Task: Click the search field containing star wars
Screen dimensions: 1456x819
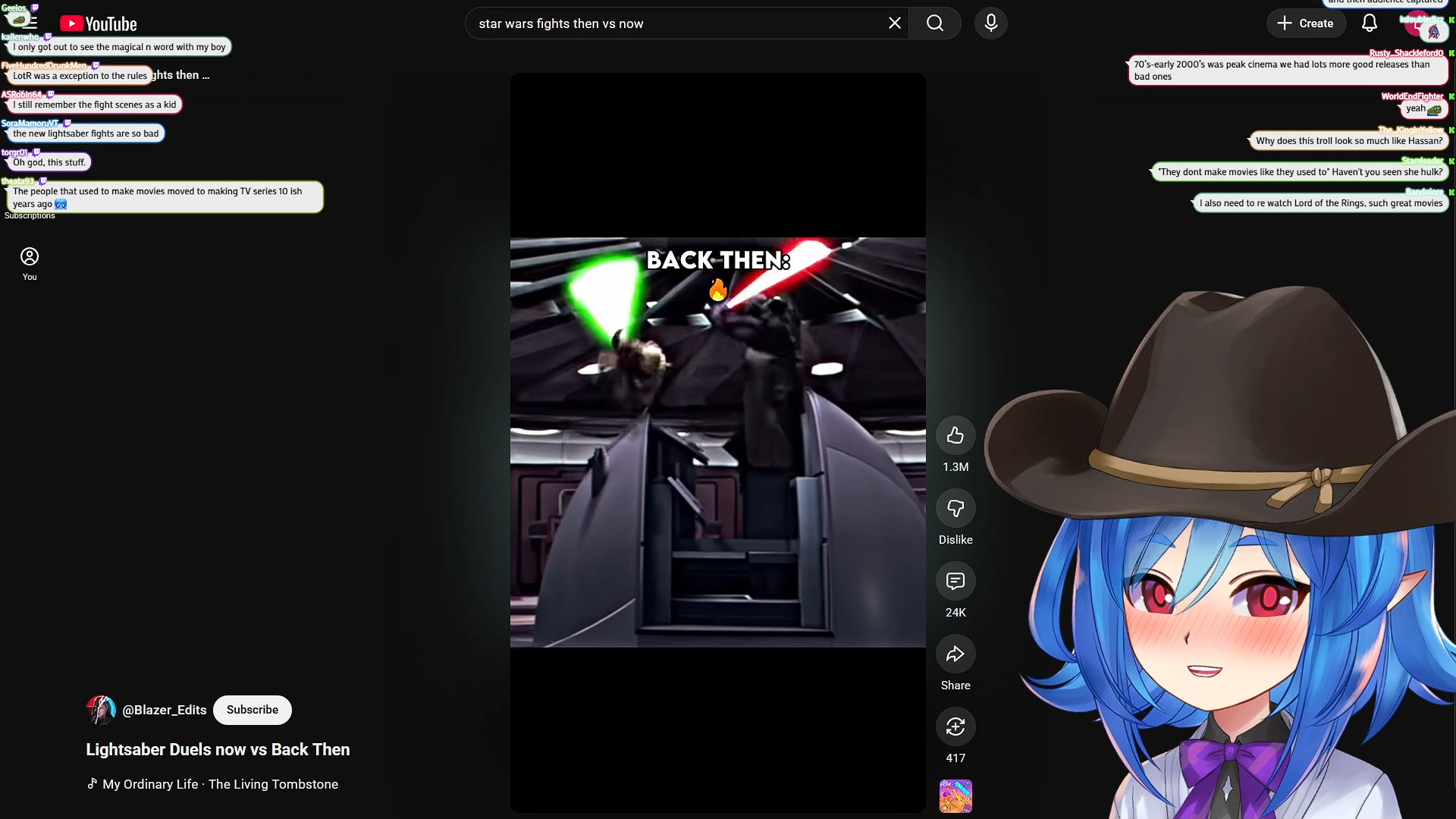Action: coord(675,24)
